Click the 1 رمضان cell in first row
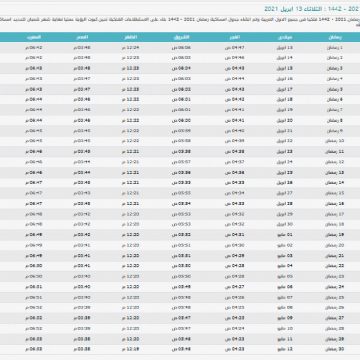Screen dimensions: 360x360 (x=334, y=48)
